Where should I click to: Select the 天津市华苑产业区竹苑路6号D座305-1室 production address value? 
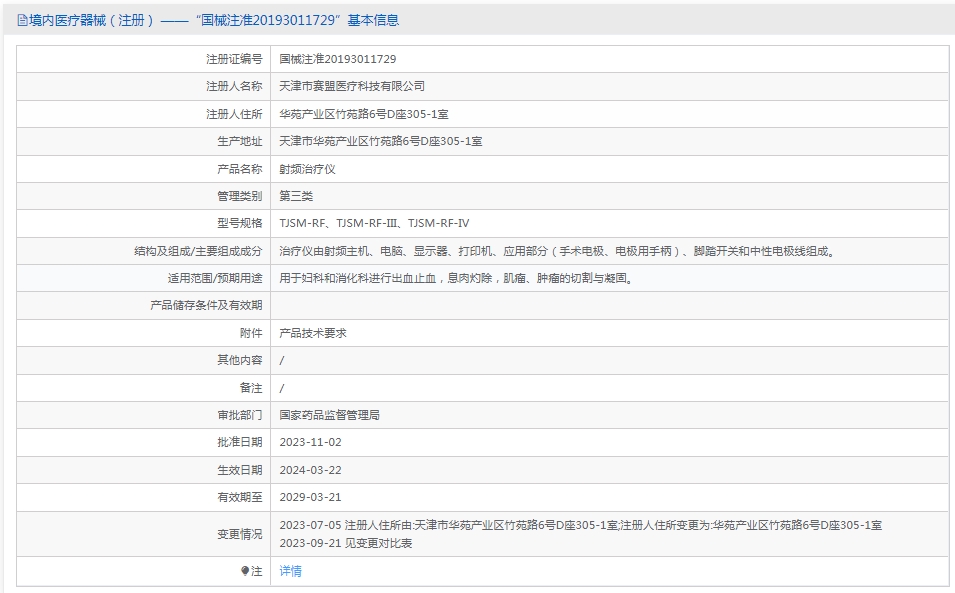click(381, 141)
